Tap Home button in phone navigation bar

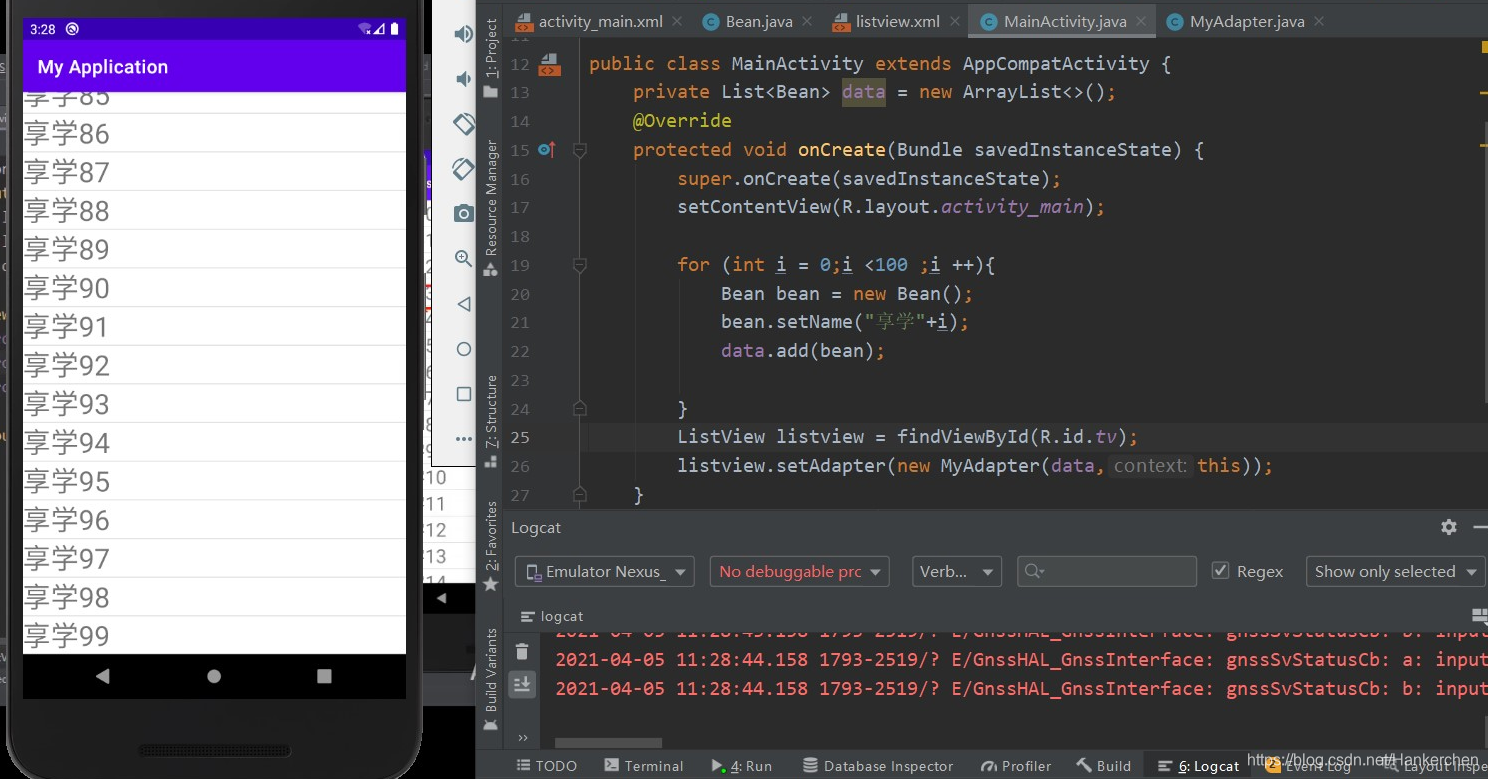[x=214, y=676]
